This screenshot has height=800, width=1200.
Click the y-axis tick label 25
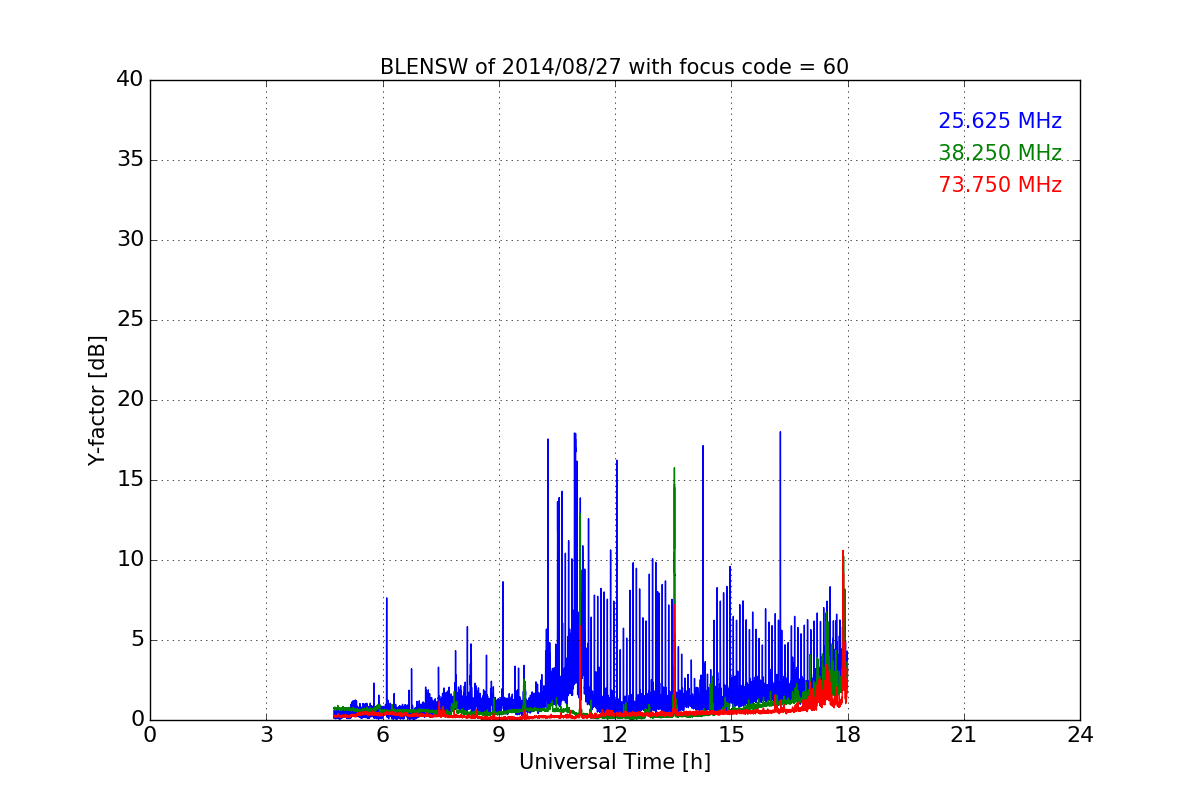[x=130, y=320]
